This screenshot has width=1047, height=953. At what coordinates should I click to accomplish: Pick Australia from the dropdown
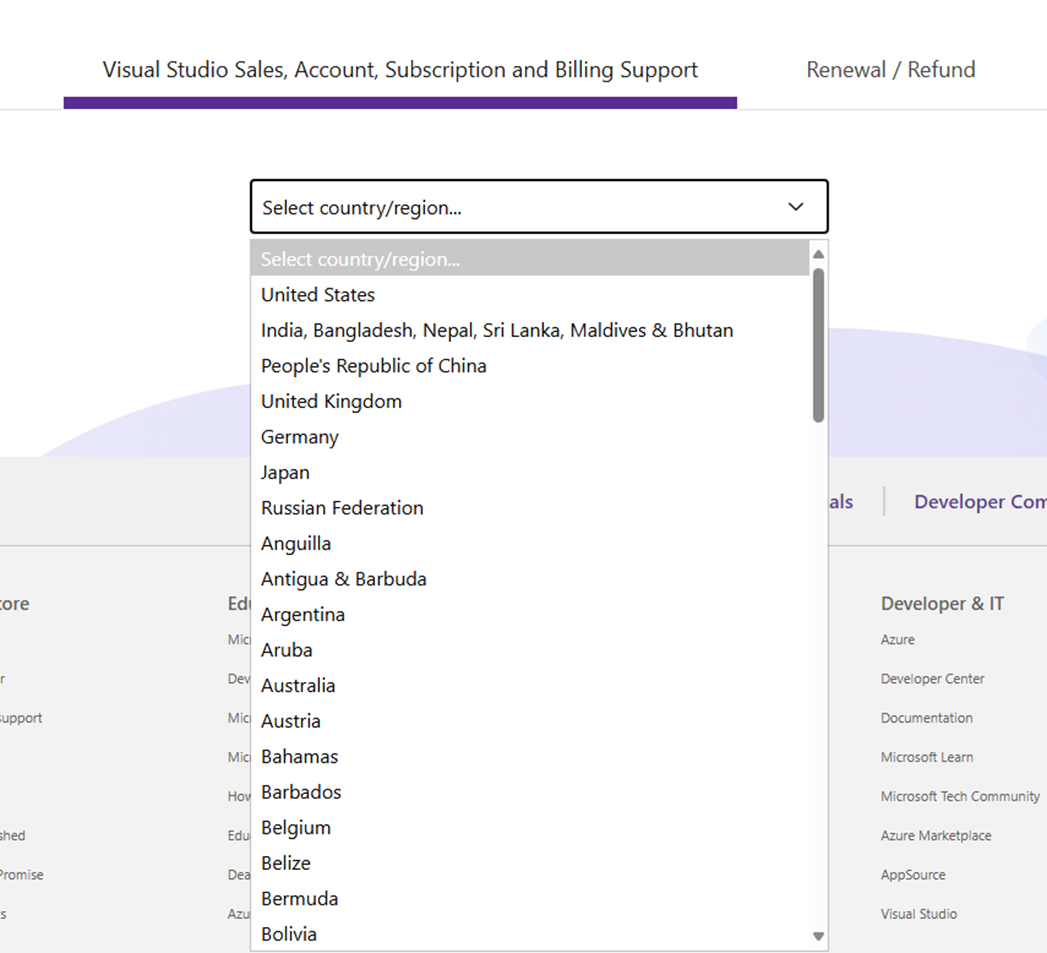[x=530, y=685]
